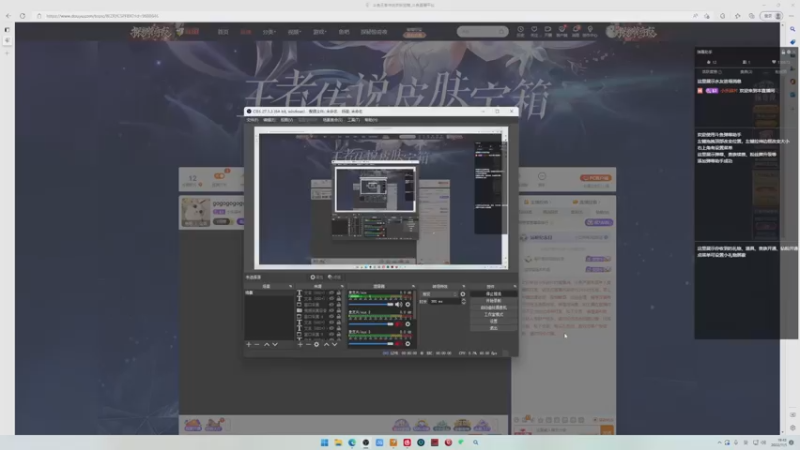Image resolution: width=800 pixels, height=450 pixels.
Task: Adjust first mixer channel volume slider
Action: (x=371, y=305)
